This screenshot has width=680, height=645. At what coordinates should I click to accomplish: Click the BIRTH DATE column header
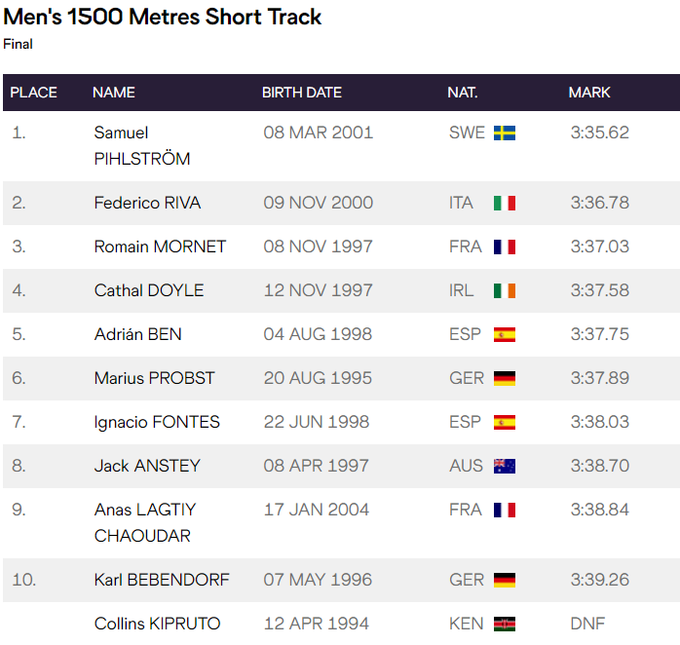point(302,93)
